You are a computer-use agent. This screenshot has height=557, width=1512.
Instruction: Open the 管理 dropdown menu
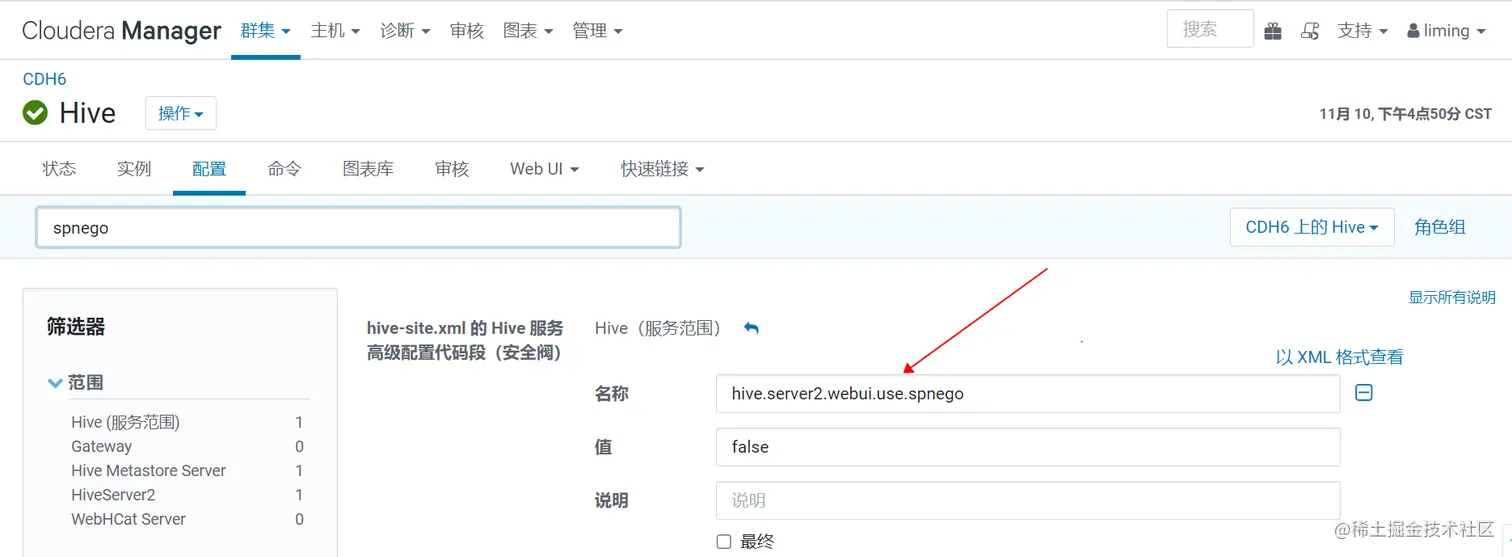tap(597, 31)
